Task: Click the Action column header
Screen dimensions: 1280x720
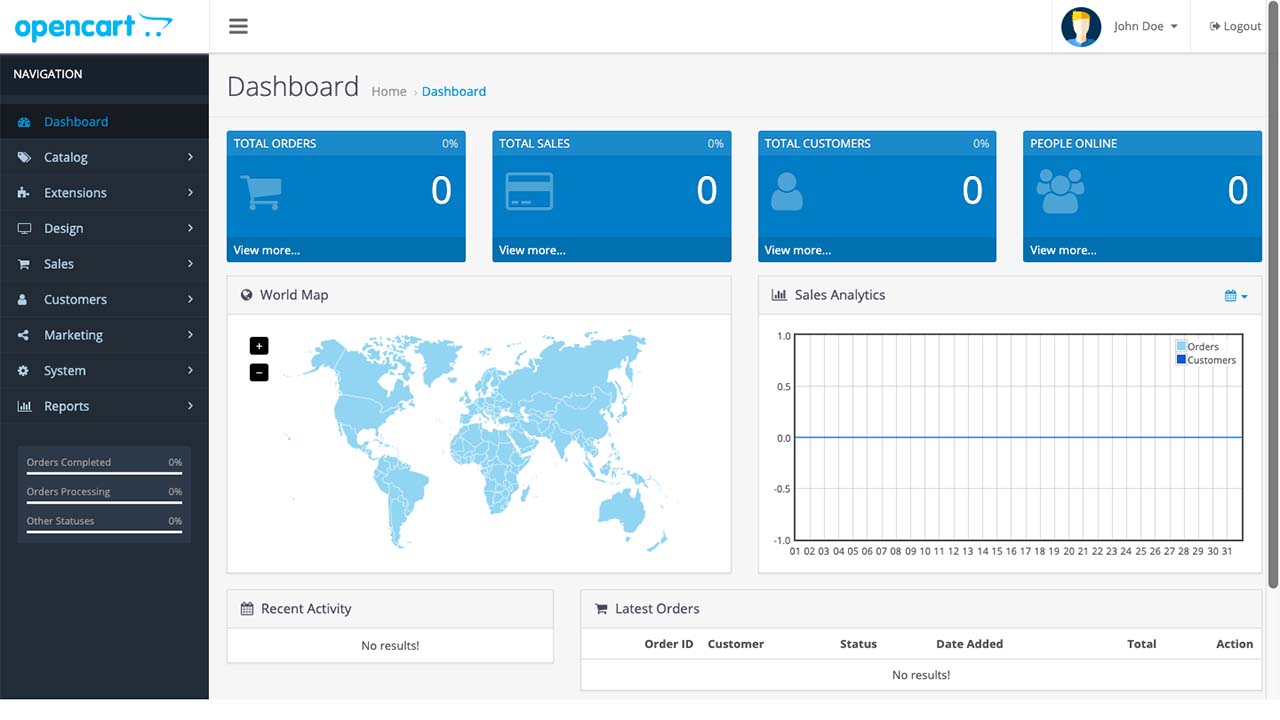Action: [x=1234, y=644]
